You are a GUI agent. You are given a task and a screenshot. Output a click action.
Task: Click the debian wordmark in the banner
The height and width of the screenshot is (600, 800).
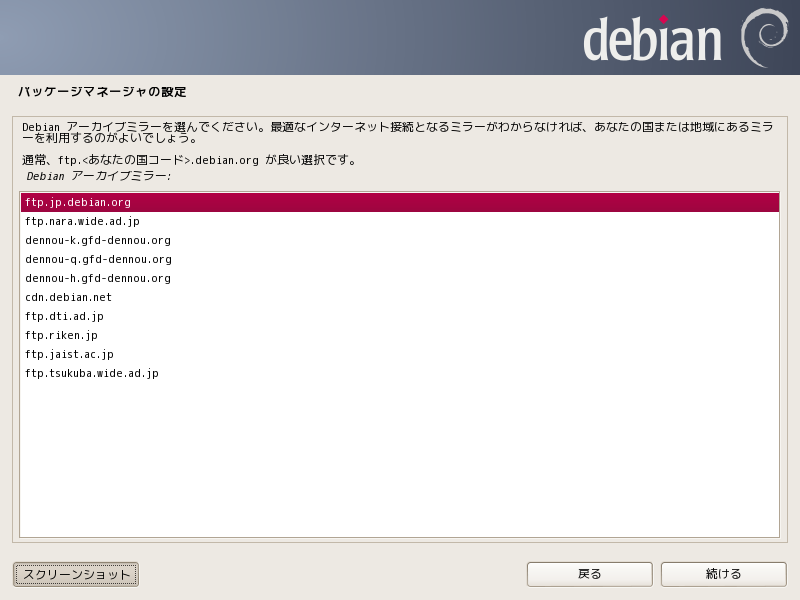click(x=652, y=40)
